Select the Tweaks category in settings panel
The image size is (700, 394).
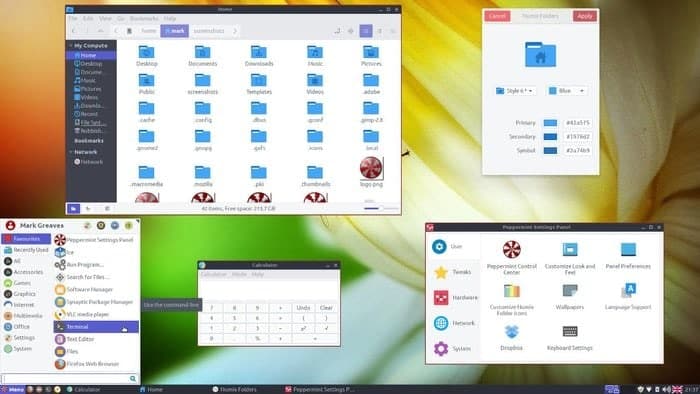click(453, 272)
